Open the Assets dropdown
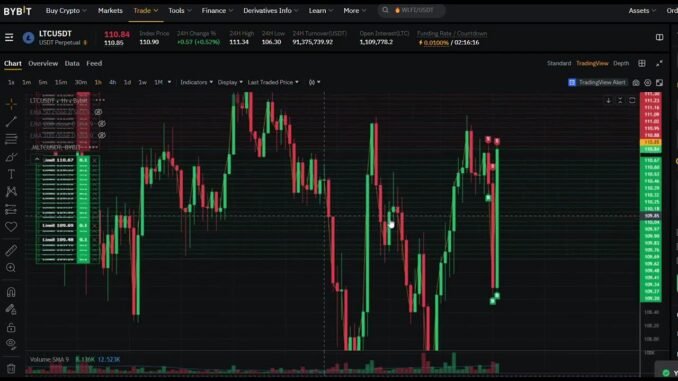This screenshot has width=678, height=381. click(x=642, y=10)
